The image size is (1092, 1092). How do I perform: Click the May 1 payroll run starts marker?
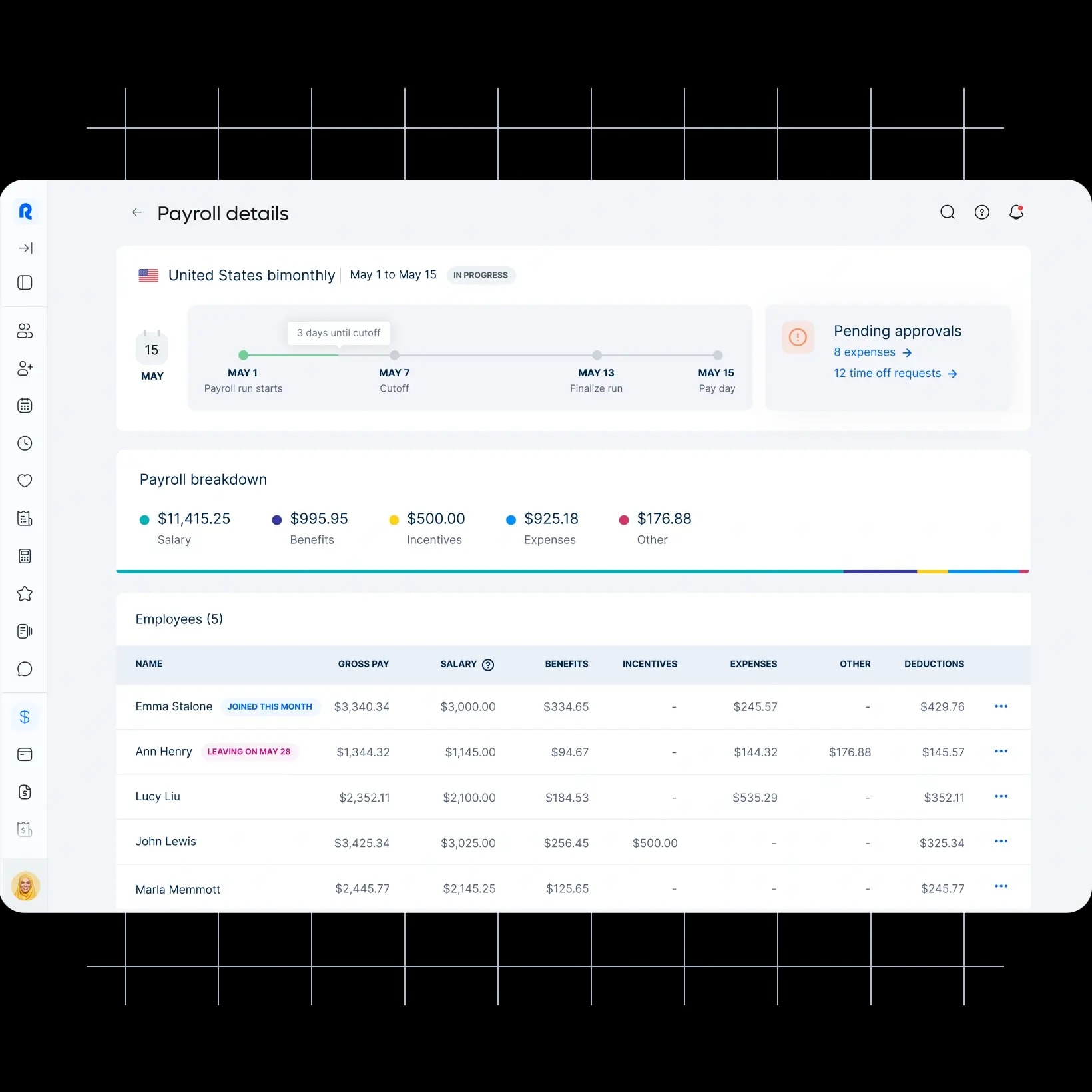[243, 356]
